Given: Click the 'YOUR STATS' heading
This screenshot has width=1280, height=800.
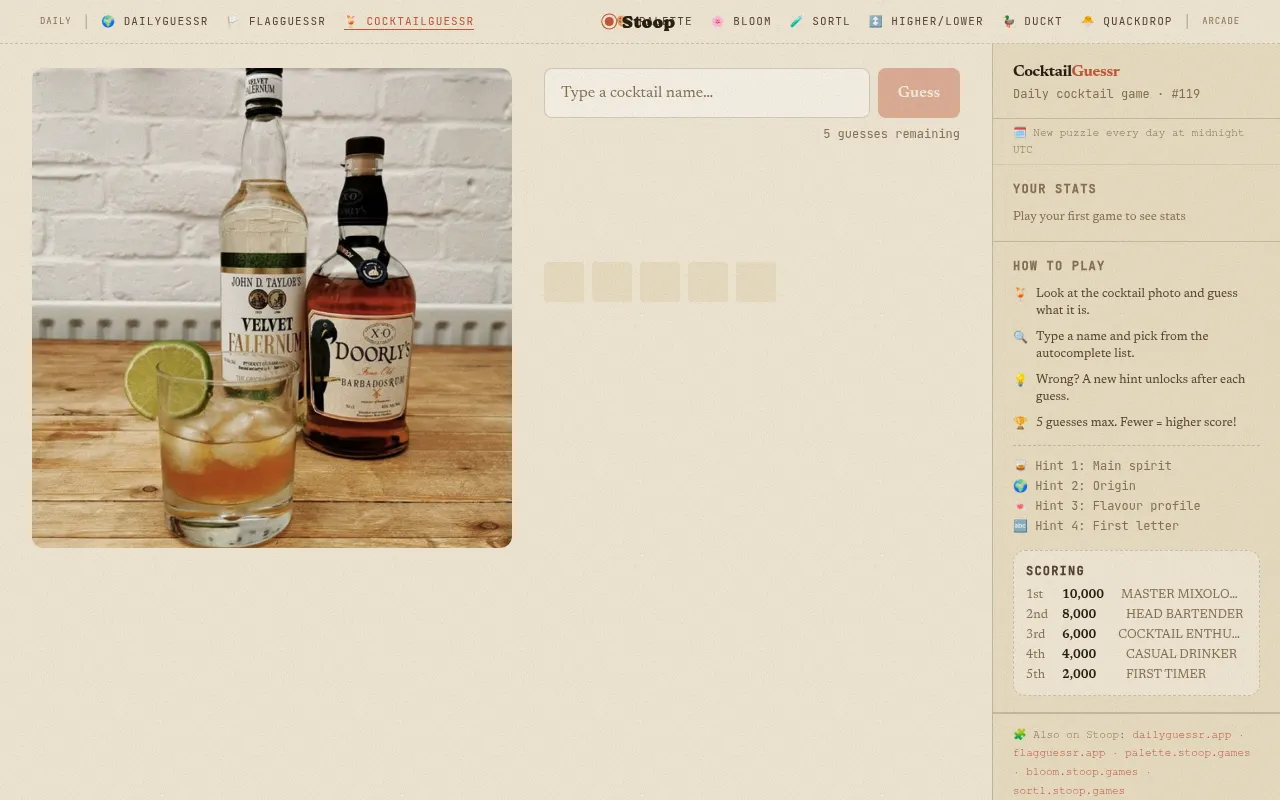Looking at the screenshot, I should (1054, 189).
